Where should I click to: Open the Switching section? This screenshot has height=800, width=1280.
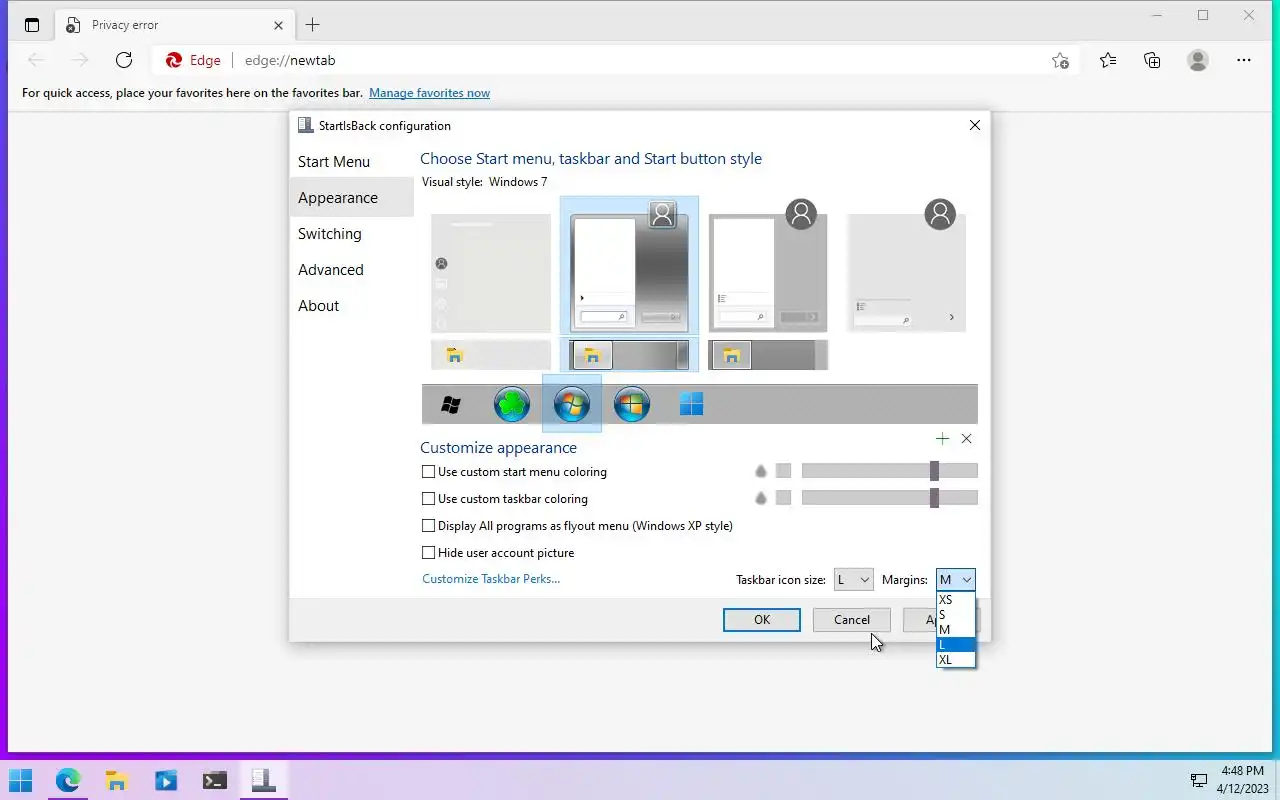[x=351, y=234]
